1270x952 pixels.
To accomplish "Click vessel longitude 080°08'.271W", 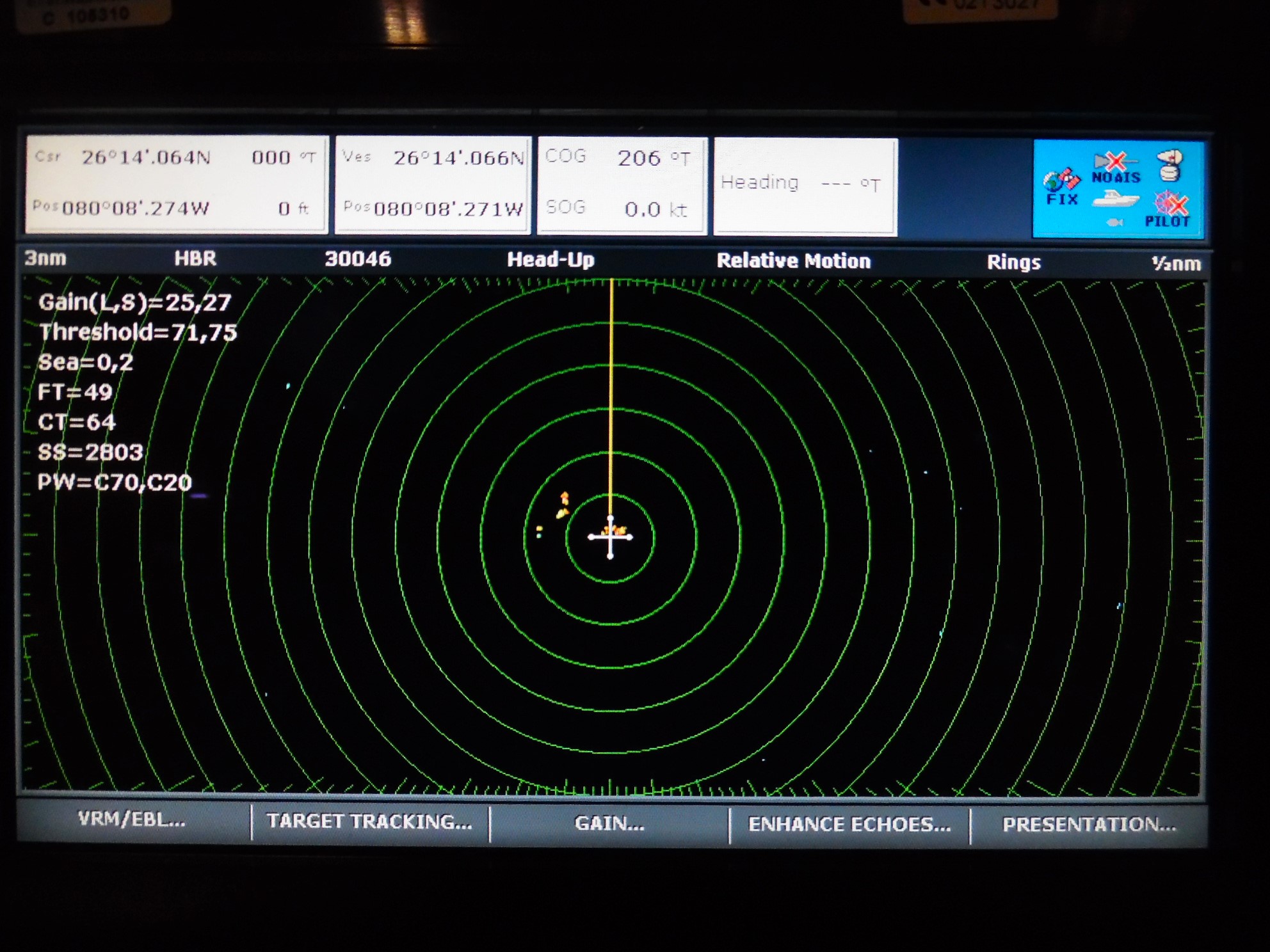I will pos(448,209).
